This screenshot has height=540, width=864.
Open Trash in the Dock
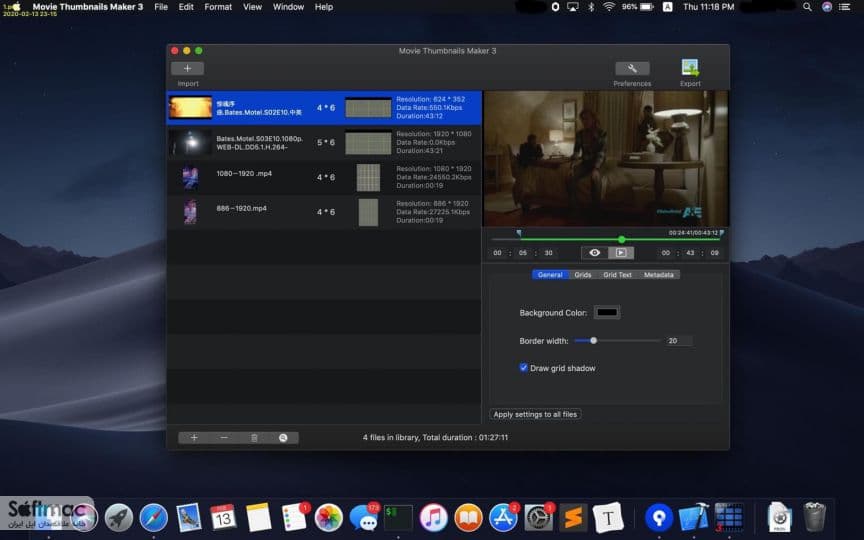click(x=814, y=517)
